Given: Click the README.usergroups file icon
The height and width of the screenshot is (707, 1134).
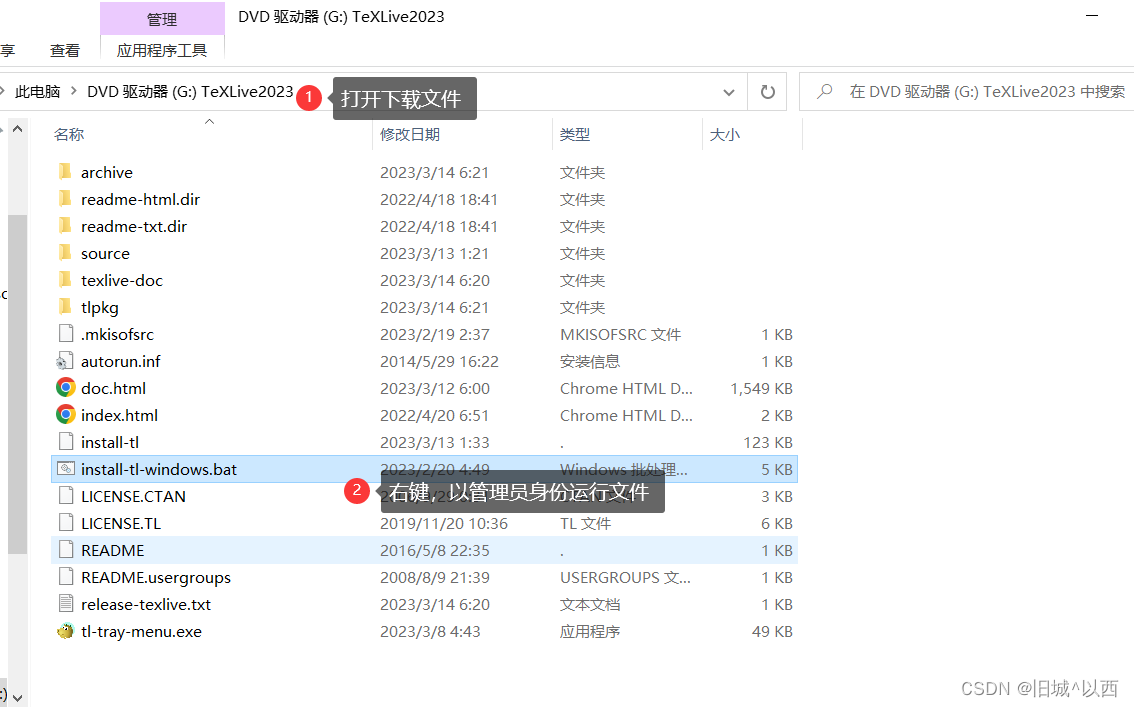Looking at the screenshot, I should [66, 577].
